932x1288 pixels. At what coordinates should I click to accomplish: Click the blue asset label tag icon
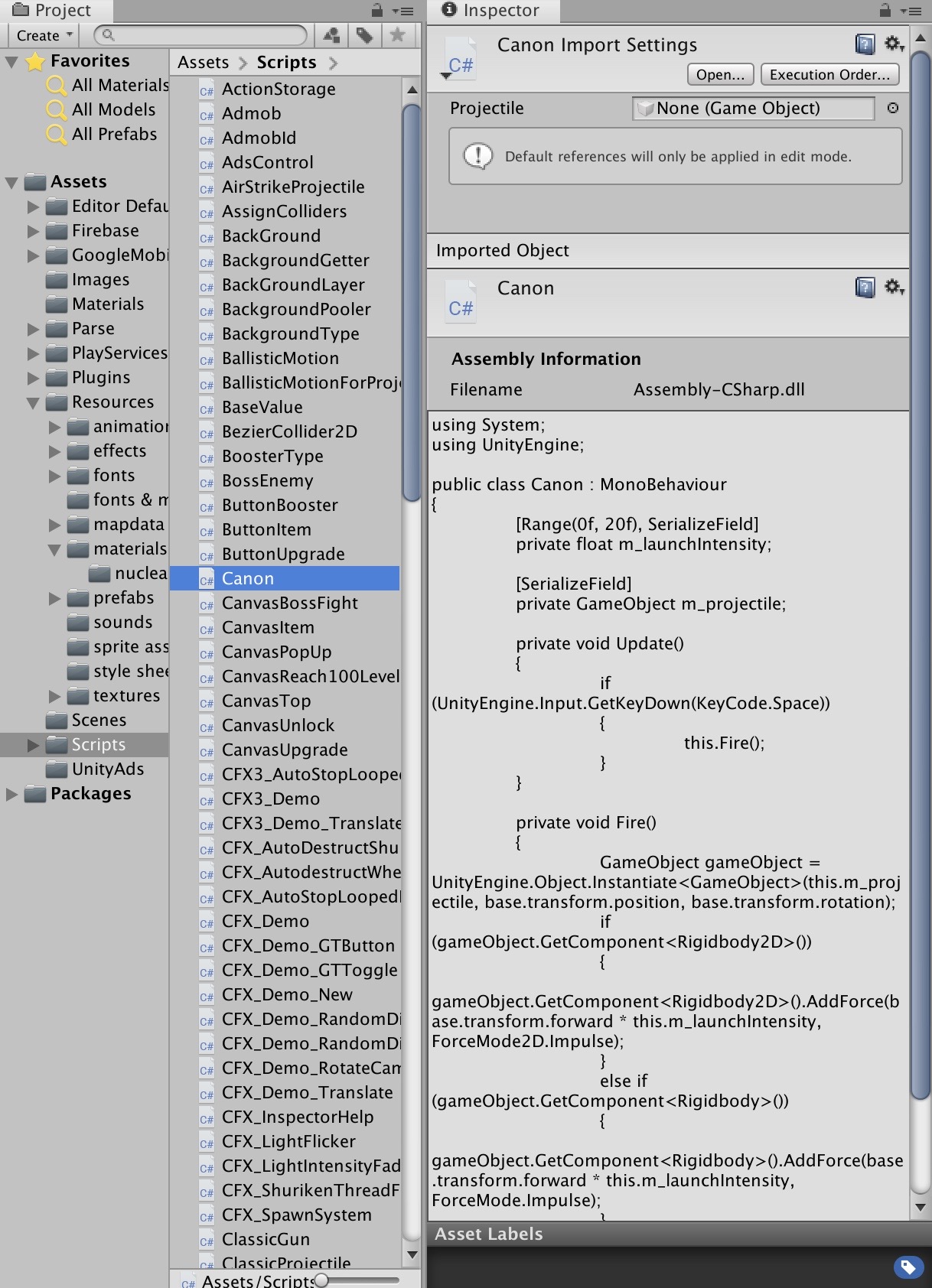908,1267
